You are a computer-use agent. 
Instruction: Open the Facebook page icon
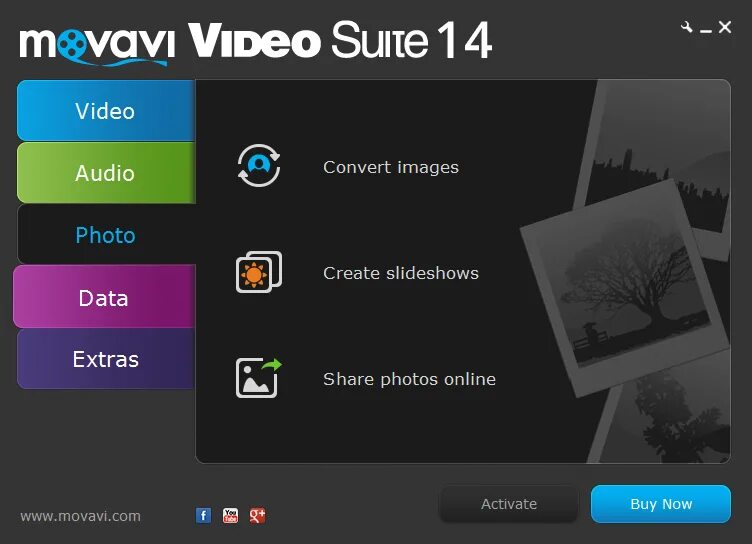pos(203,516)
